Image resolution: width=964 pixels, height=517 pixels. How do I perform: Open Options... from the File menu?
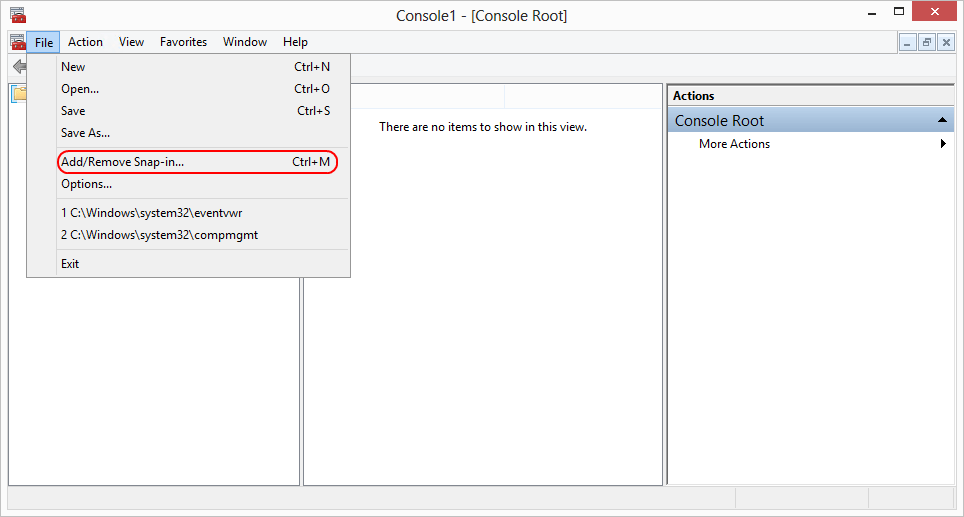pyautogui.click(x=86, y=184)
